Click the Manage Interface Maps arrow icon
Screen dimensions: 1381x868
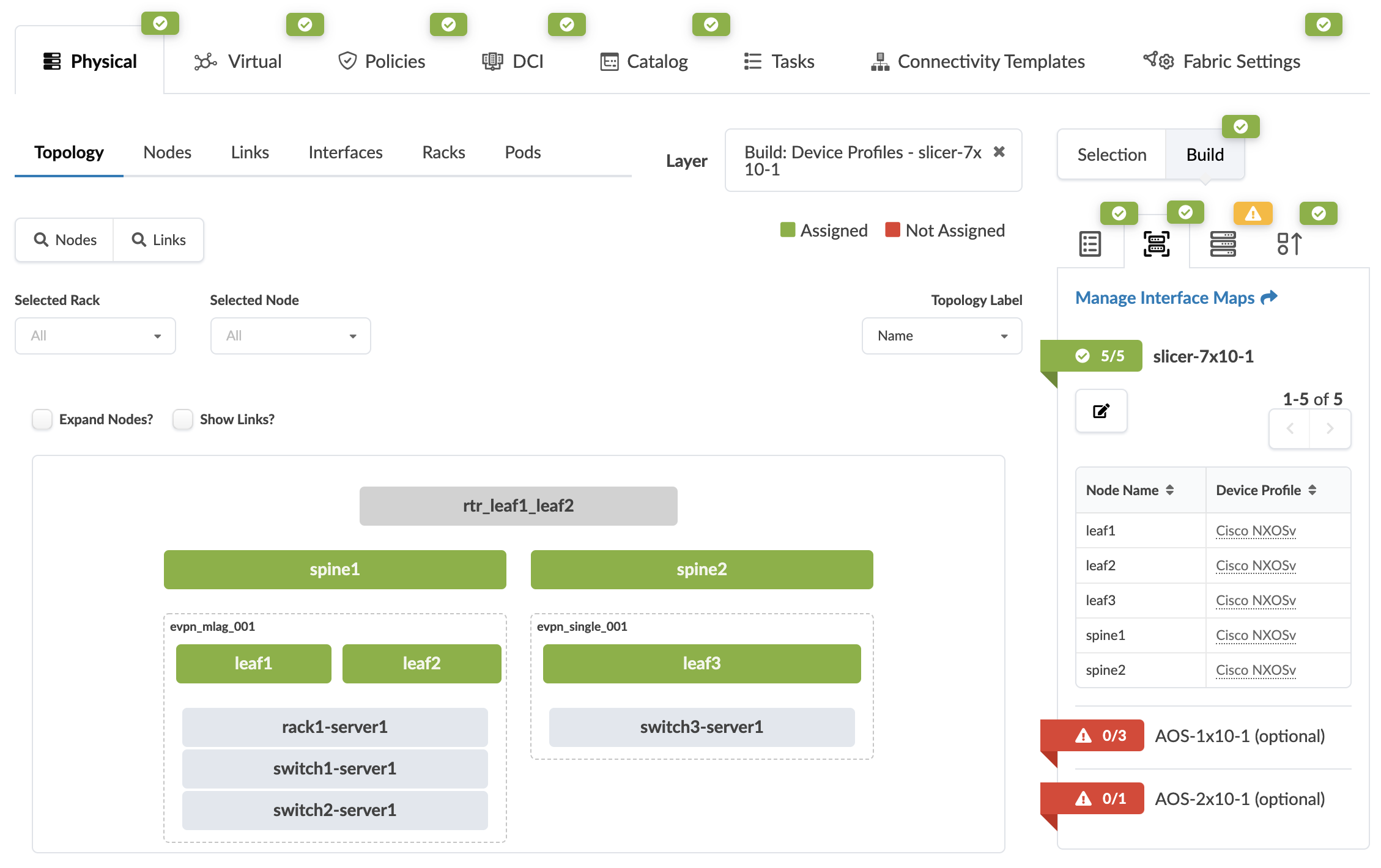[1269, 297]
